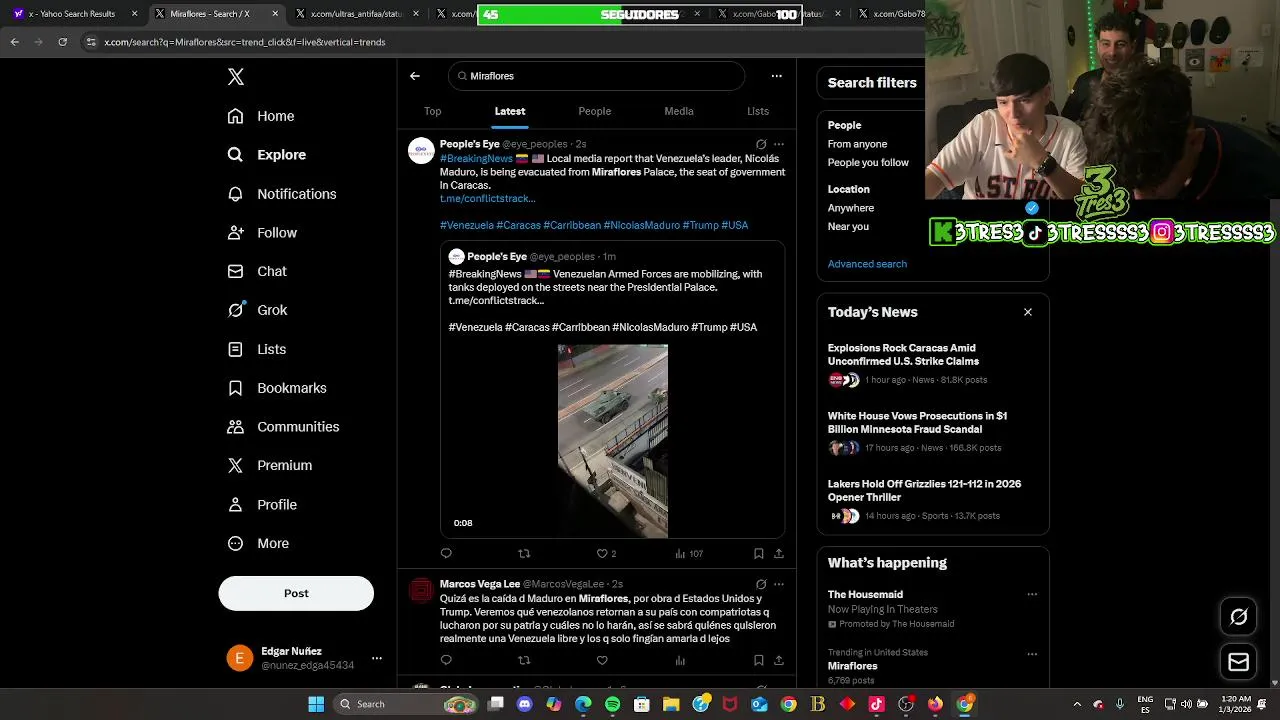Share the People's Eye post

tap(779, 553)
